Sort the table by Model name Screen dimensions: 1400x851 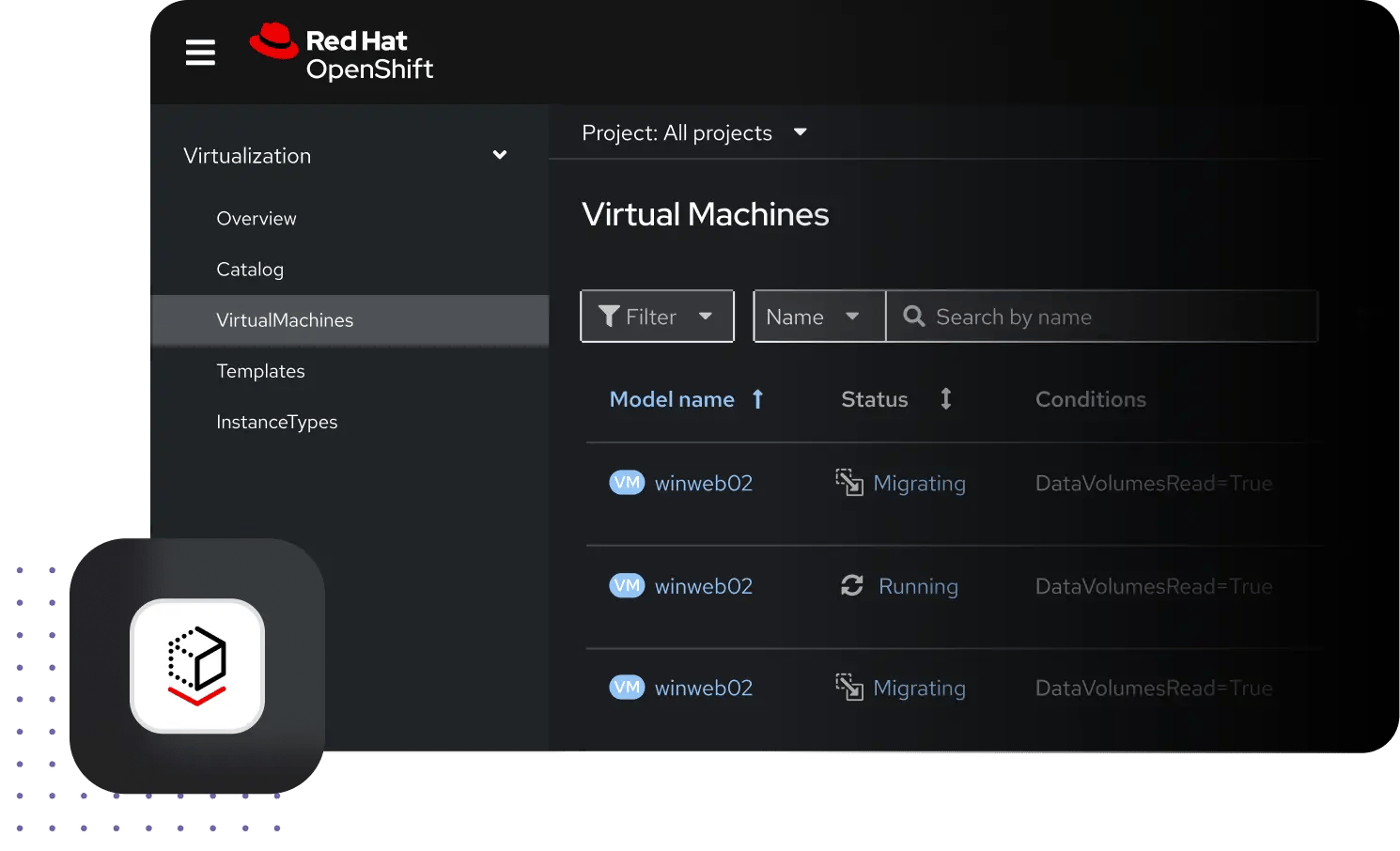687,399
